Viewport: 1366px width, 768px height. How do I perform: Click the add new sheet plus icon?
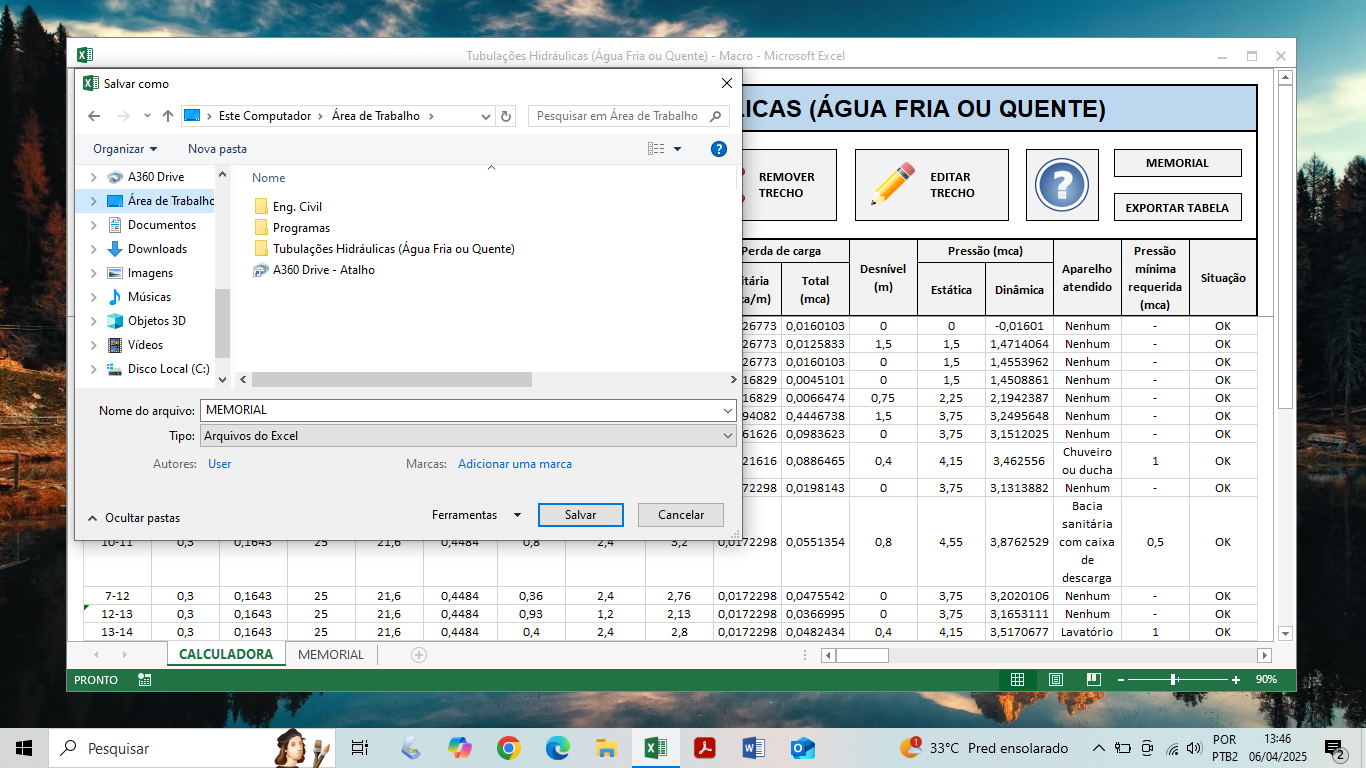[419, 655]
